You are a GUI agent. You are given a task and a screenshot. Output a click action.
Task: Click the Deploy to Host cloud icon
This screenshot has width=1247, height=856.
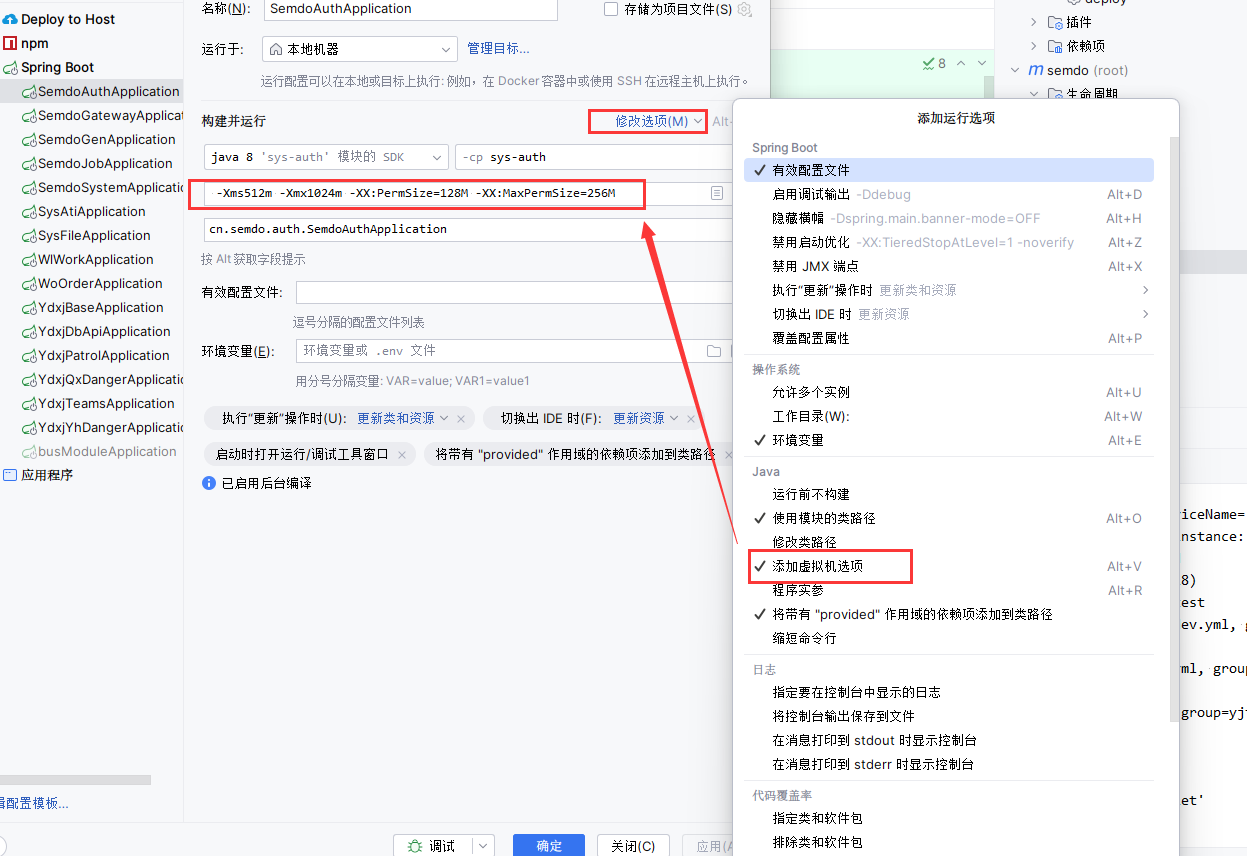[x=10, y=19]
